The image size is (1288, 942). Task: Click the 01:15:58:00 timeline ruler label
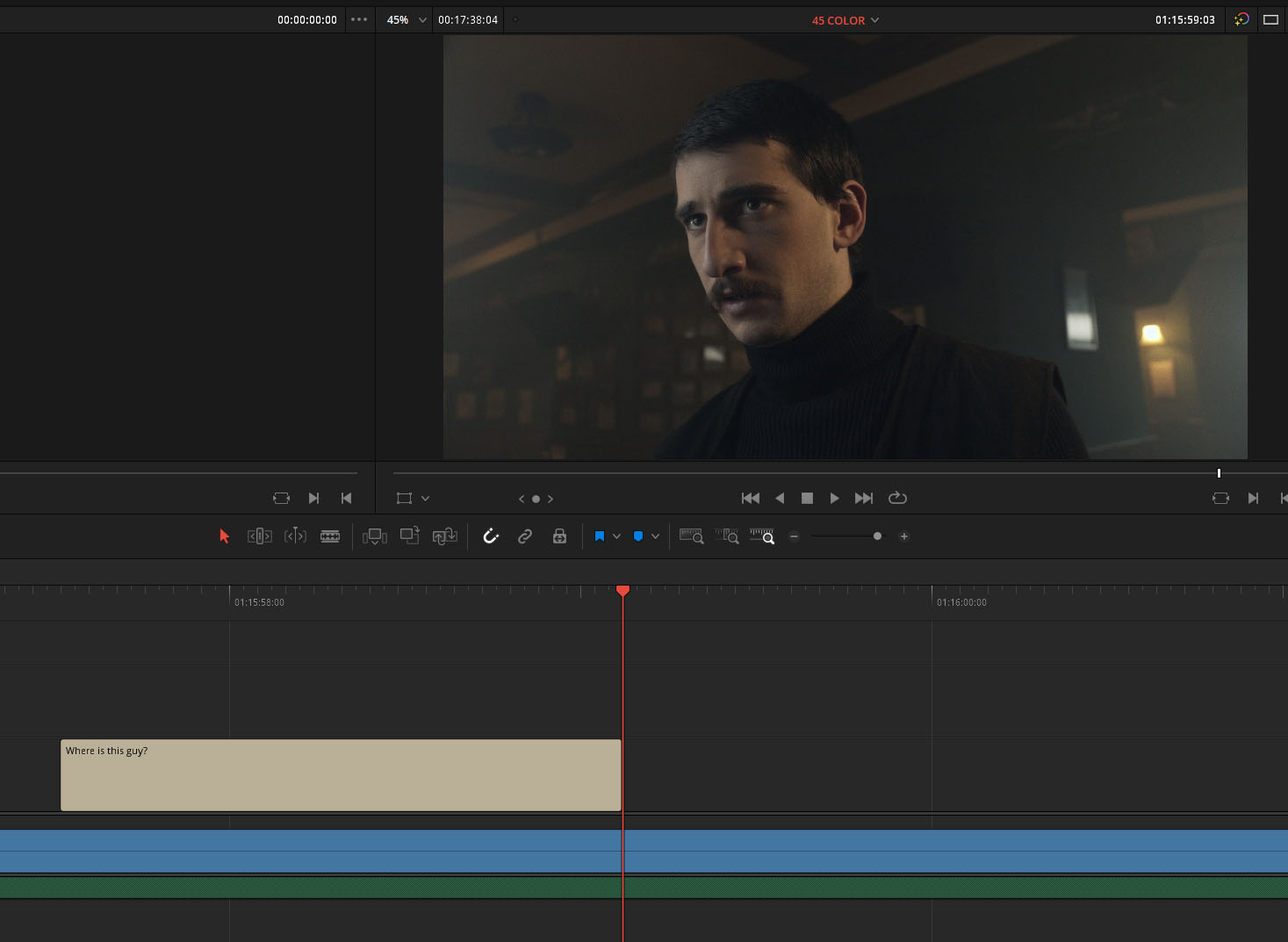(259, 602)
